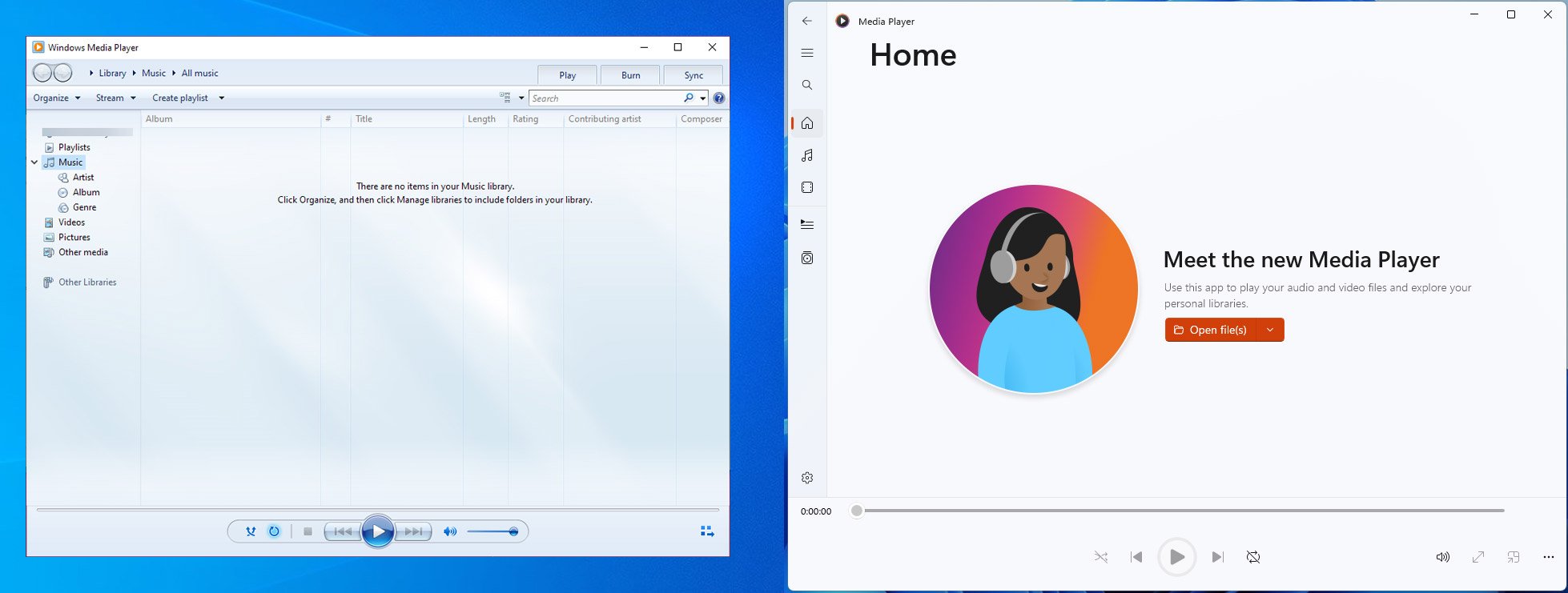Open view options icon beside Search box
Viewport: 1568px width, 593px height.
click(x=505, y=98)
